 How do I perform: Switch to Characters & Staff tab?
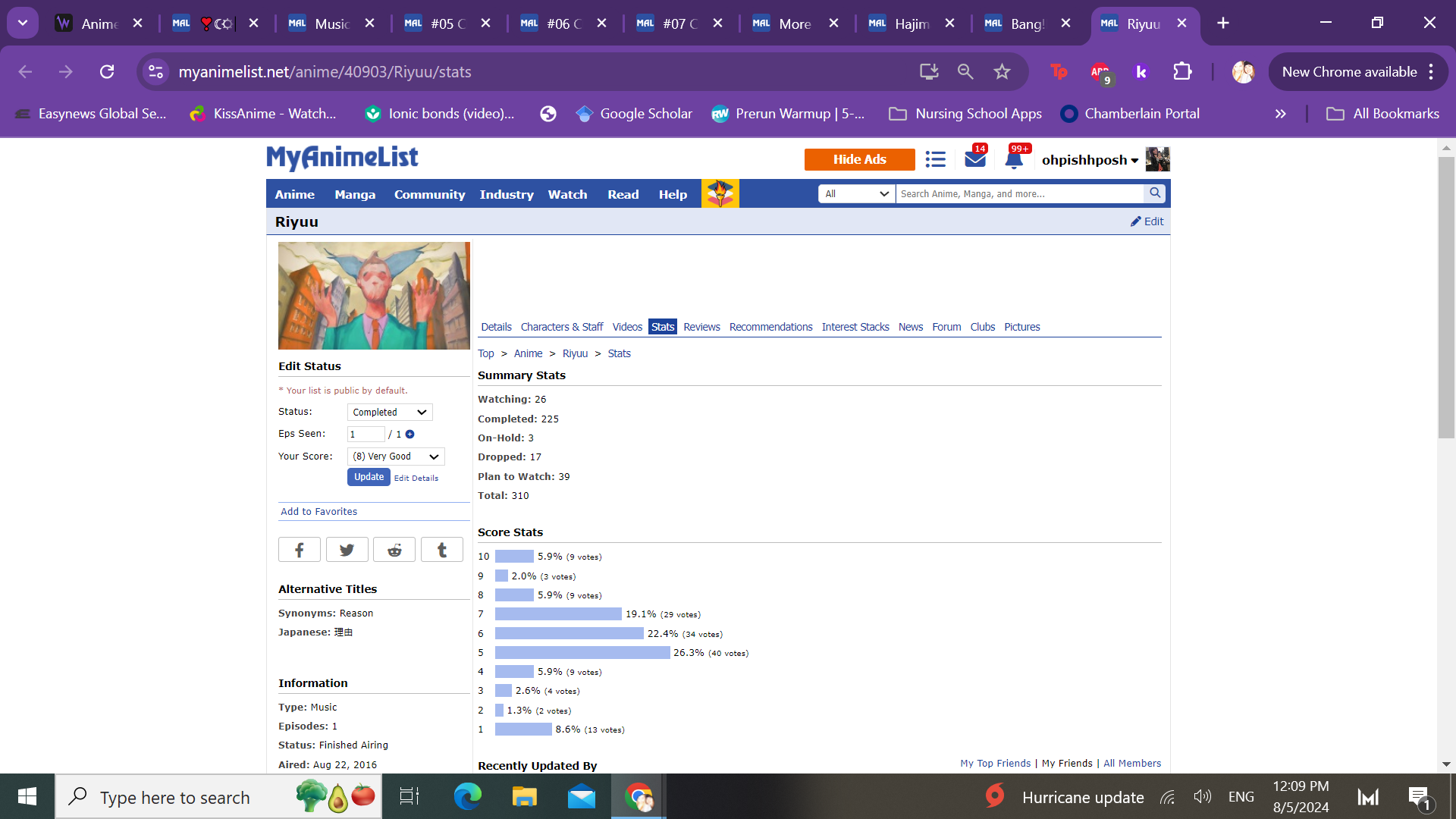point(561,327)
